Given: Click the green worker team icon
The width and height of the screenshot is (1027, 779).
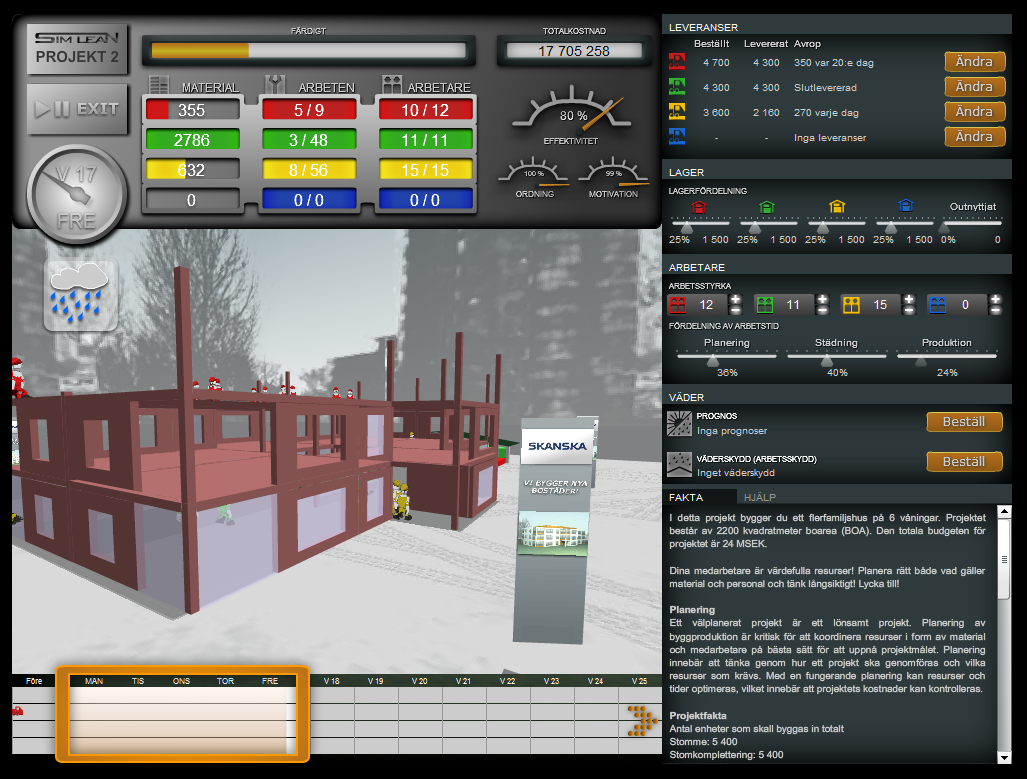Looking at the screenshot, I should pos(764,305).
